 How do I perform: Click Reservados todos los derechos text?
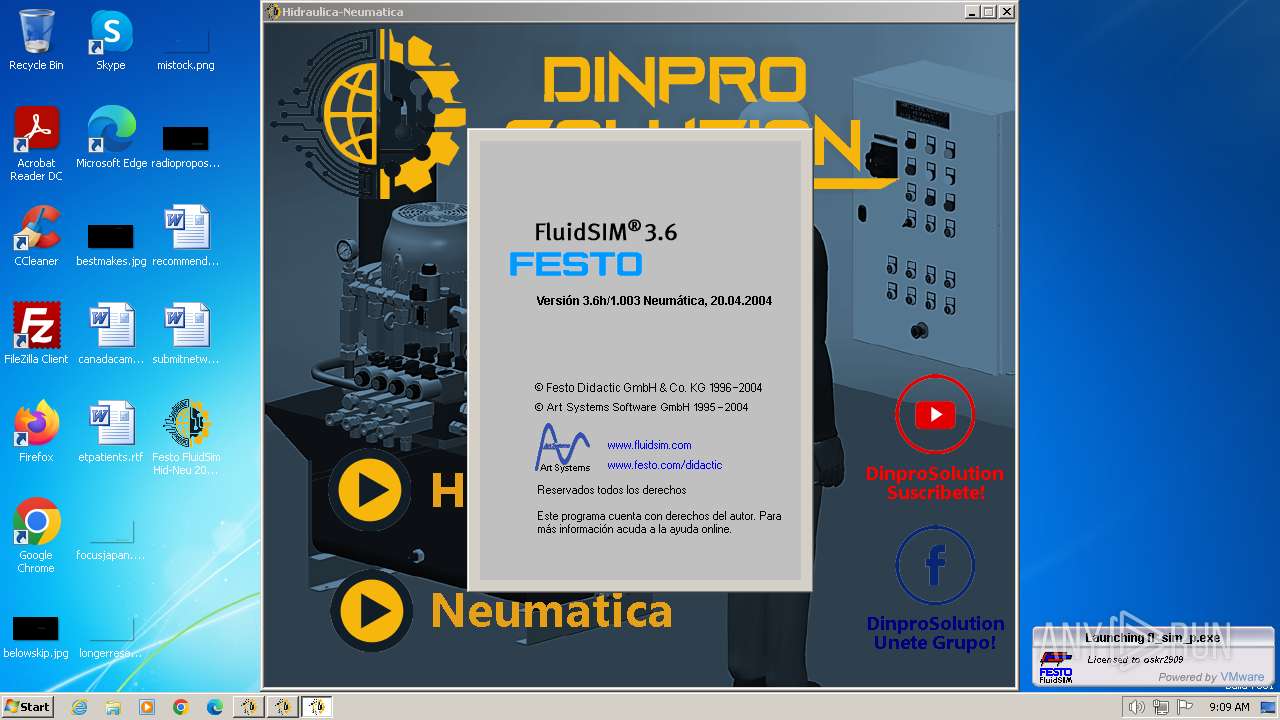tap(612, 490)
